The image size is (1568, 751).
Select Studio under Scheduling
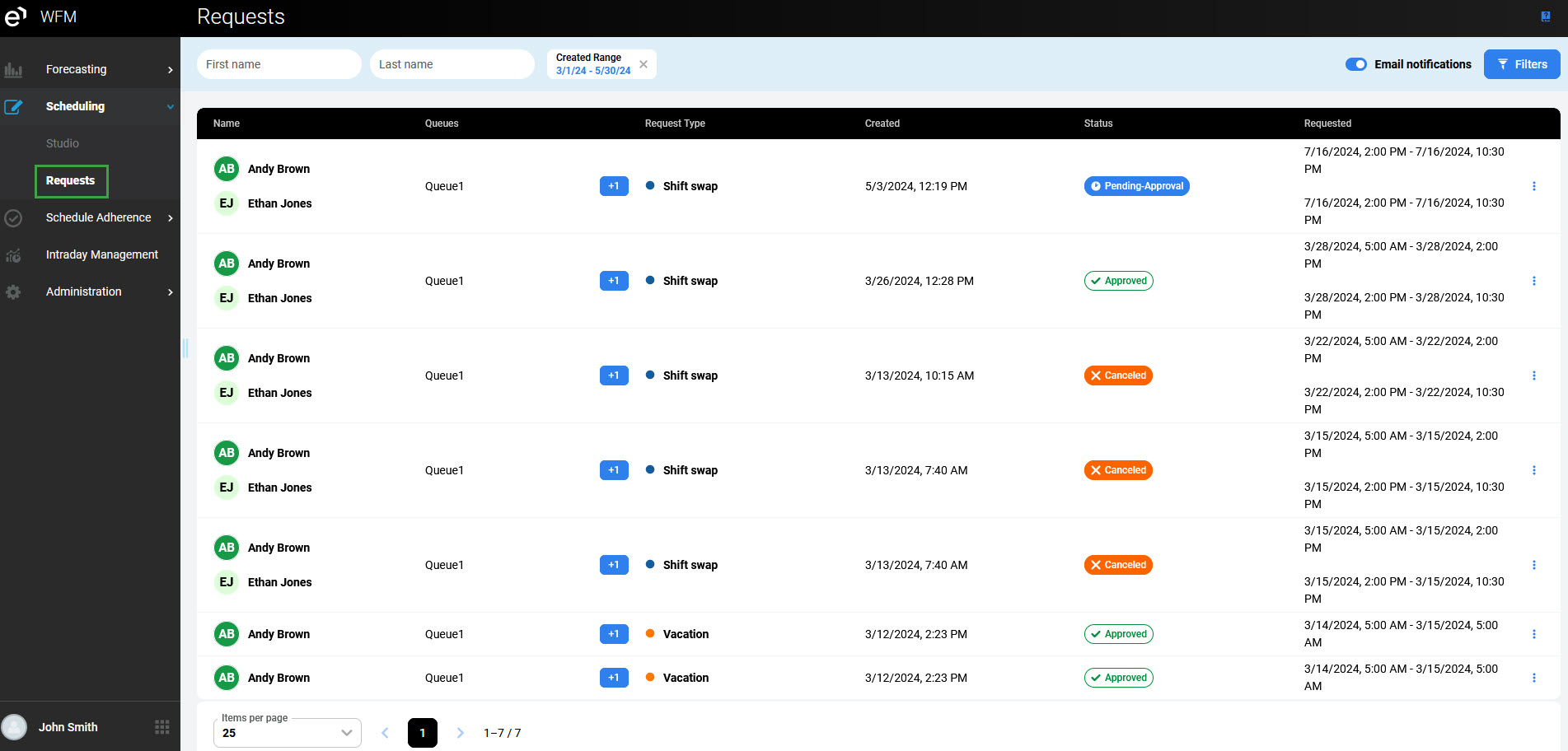(63, 143)
